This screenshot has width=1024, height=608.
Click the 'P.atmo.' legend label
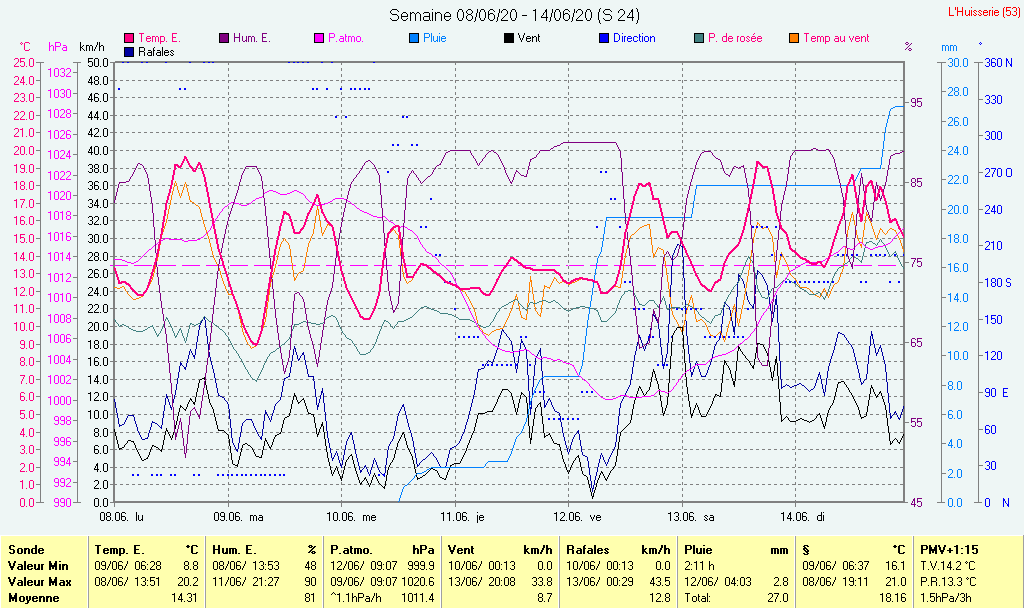346,39
